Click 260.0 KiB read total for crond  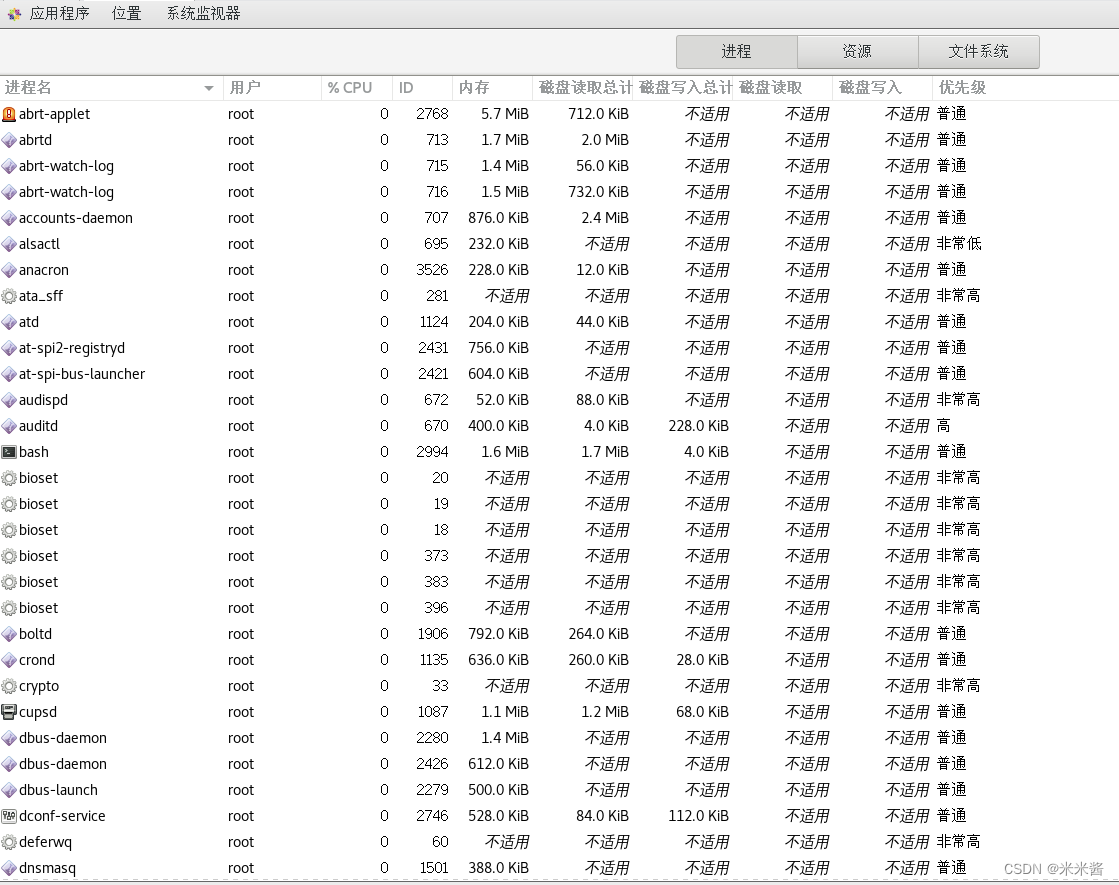[x=599, y=660]
